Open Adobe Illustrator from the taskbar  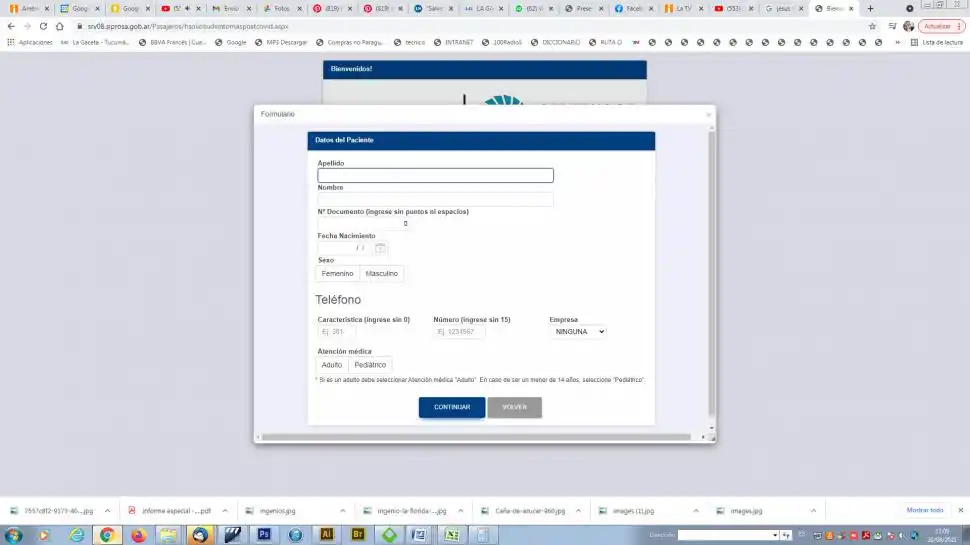pos(326,535)
